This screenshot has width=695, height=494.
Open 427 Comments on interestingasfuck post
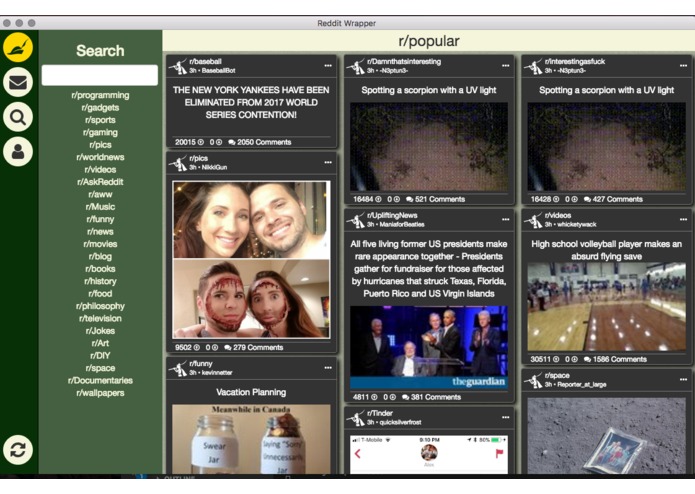pos(613,199)
